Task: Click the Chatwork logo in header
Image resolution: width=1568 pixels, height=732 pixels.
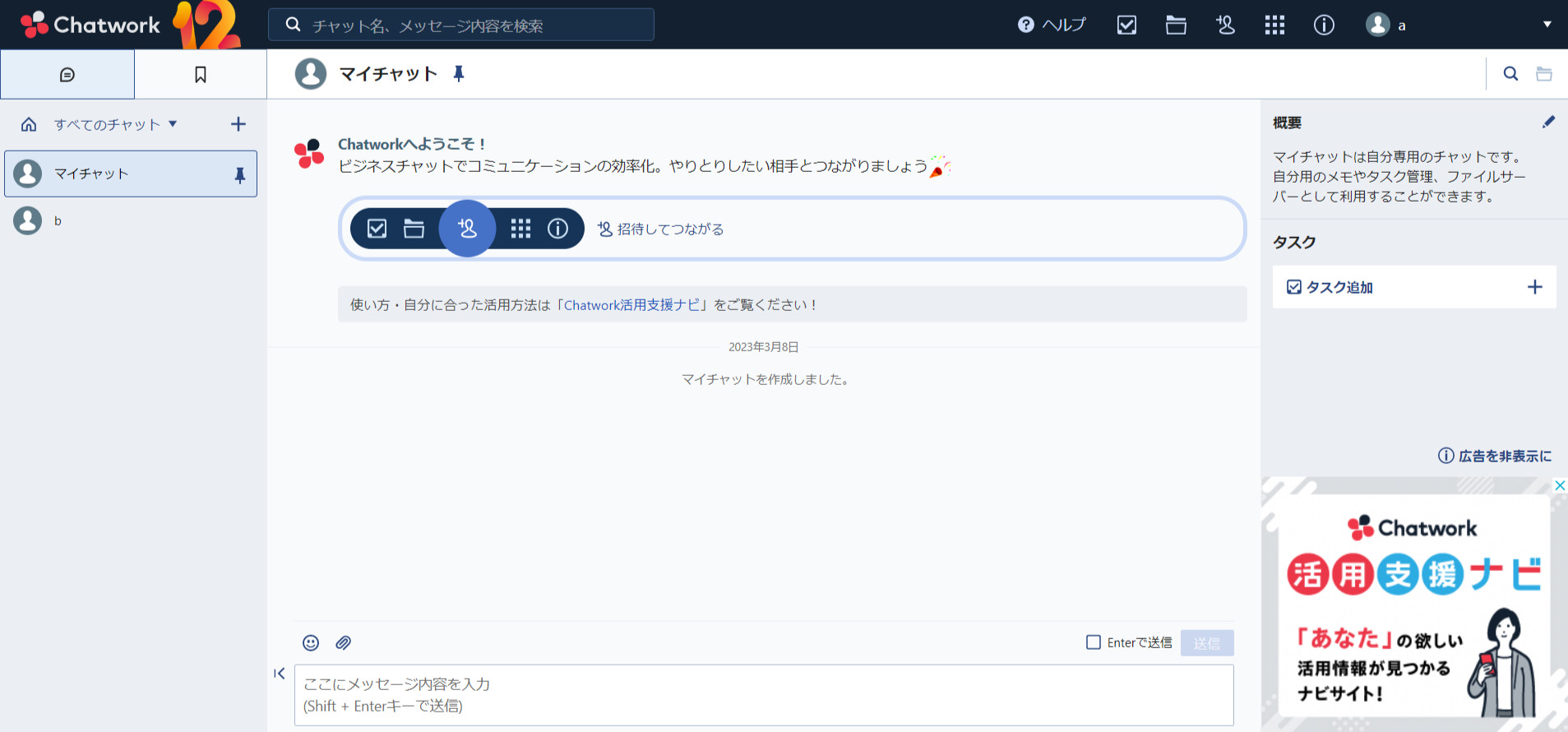Action: 90,25
